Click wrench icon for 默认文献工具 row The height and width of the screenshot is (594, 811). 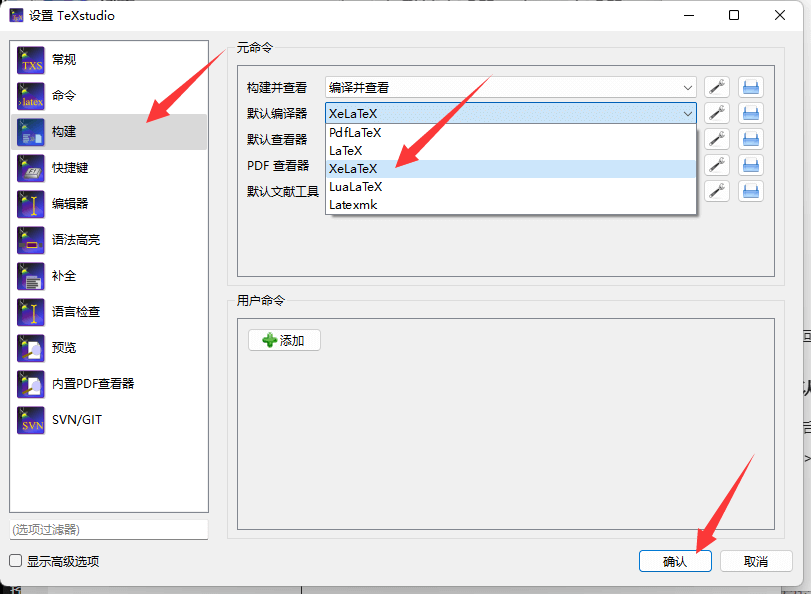[x=717, y=191]
